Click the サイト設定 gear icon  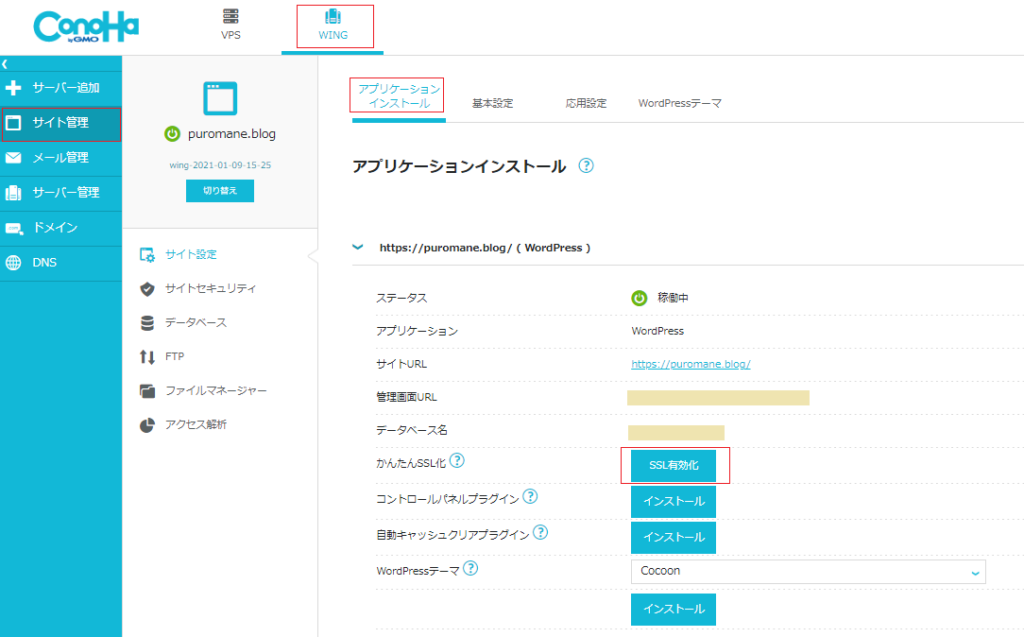147,255
